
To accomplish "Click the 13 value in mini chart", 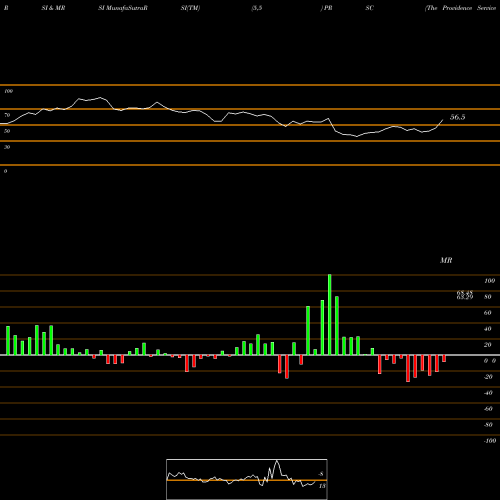I will click(x=322, y=486).
